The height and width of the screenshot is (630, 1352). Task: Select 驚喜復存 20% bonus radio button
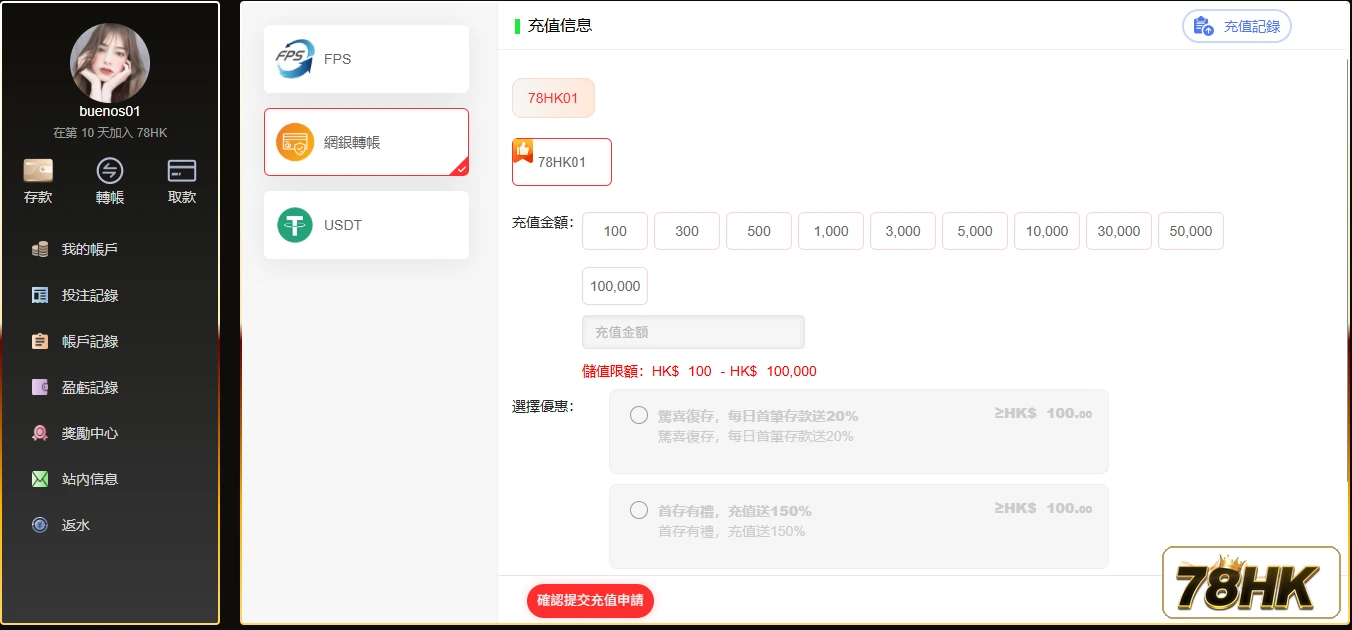pyautogui.click(x=639, y=415)
